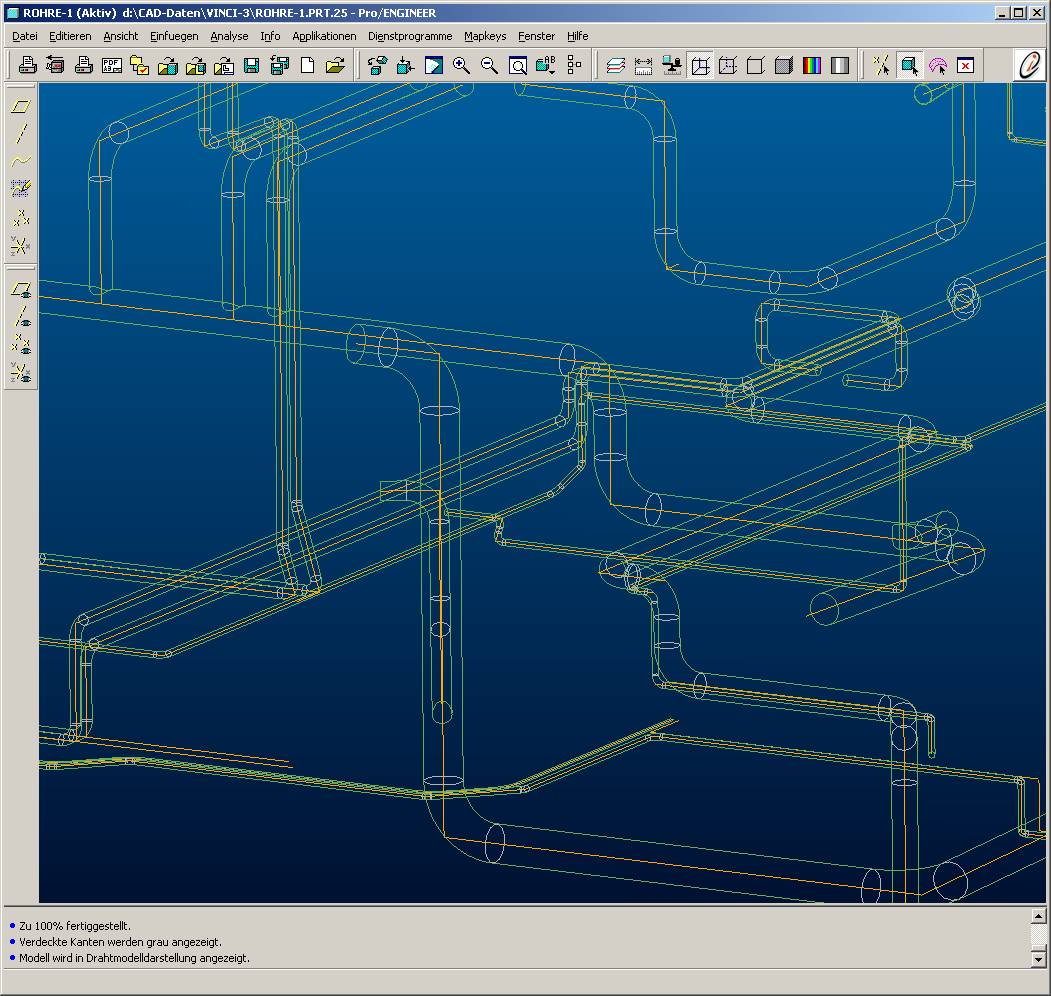Viewport: 1051px width, 996px height.
Task: Open the layers stacked sheets icon
Action: [x=615, y=65]
